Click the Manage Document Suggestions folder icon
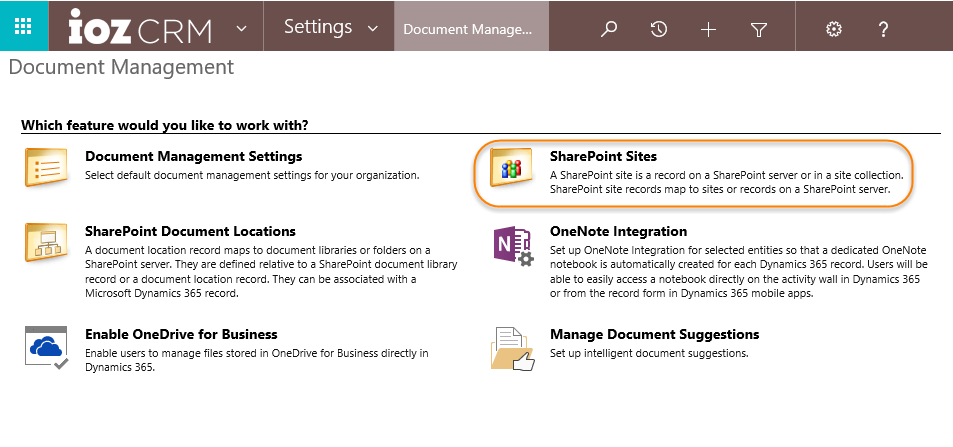This screenshot has height=447, width=953. [x=512, y=348]
